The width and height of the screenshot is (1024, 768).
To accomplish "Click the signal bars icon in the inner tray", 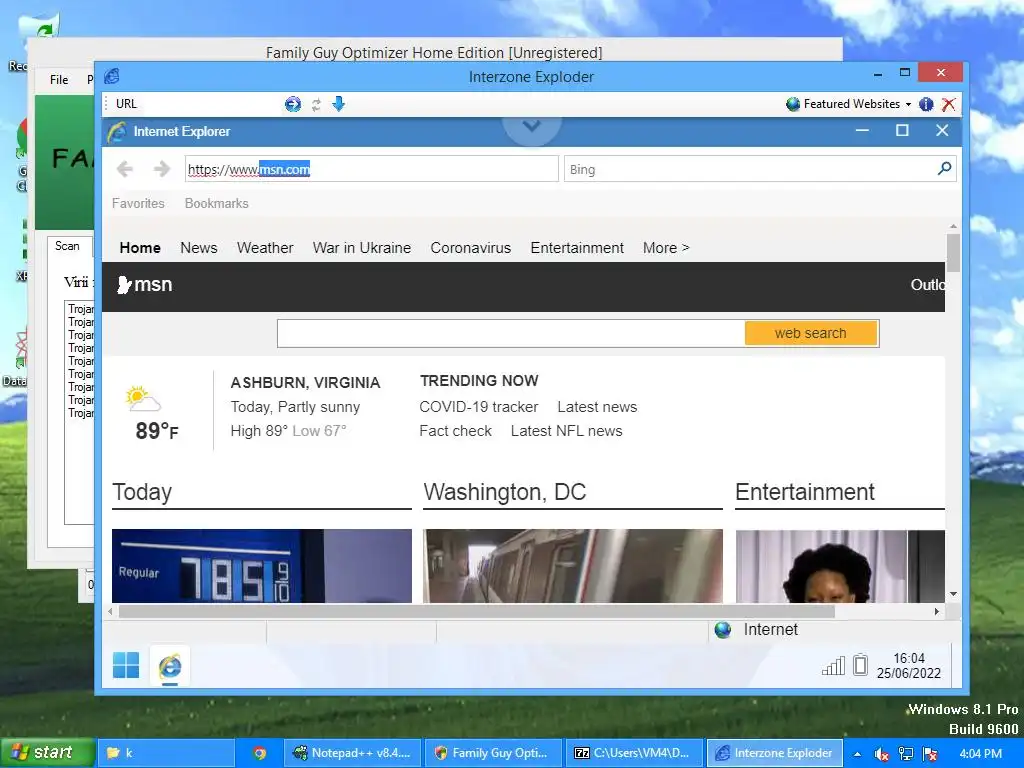I will point(833,665).
